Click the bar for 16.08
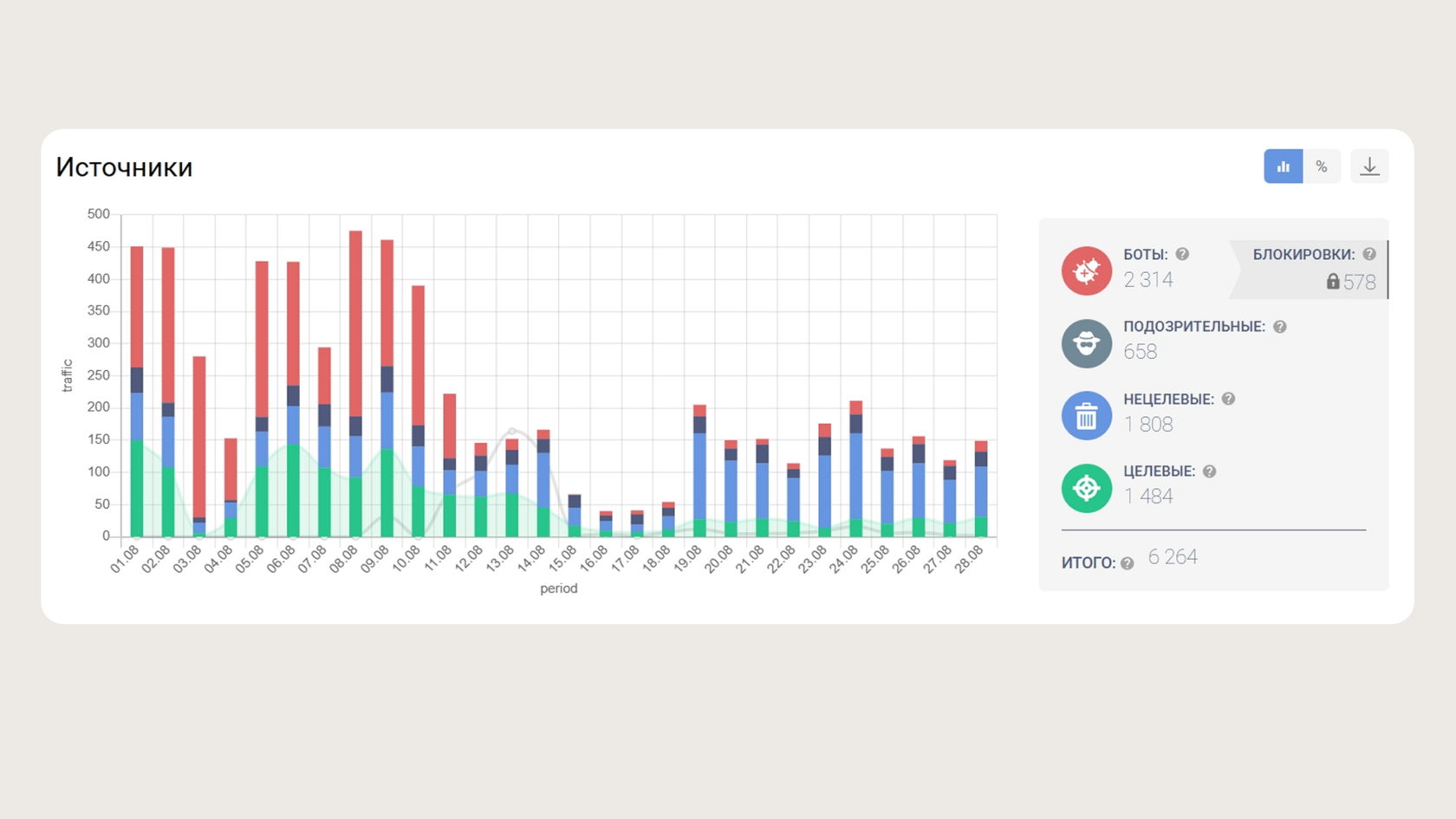1456x819 pixels. (x=606, y=524)
